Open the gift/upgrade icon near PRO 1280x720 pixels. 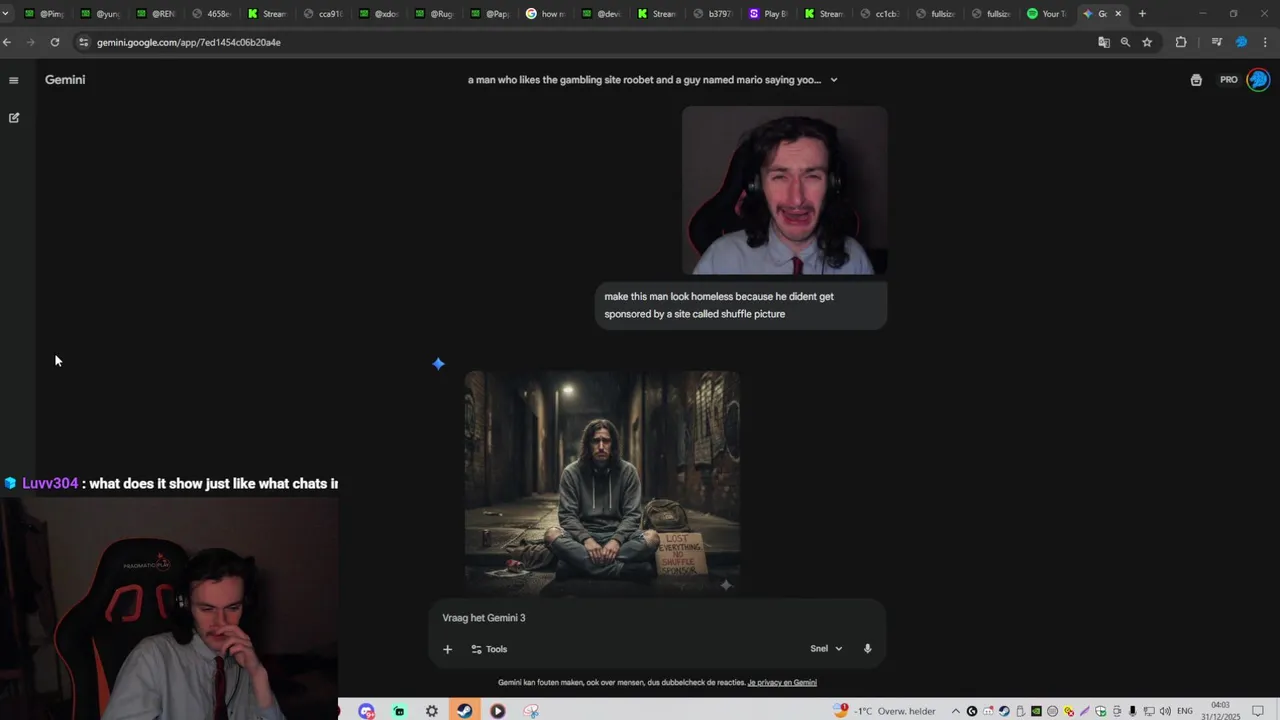(1196, 80)
